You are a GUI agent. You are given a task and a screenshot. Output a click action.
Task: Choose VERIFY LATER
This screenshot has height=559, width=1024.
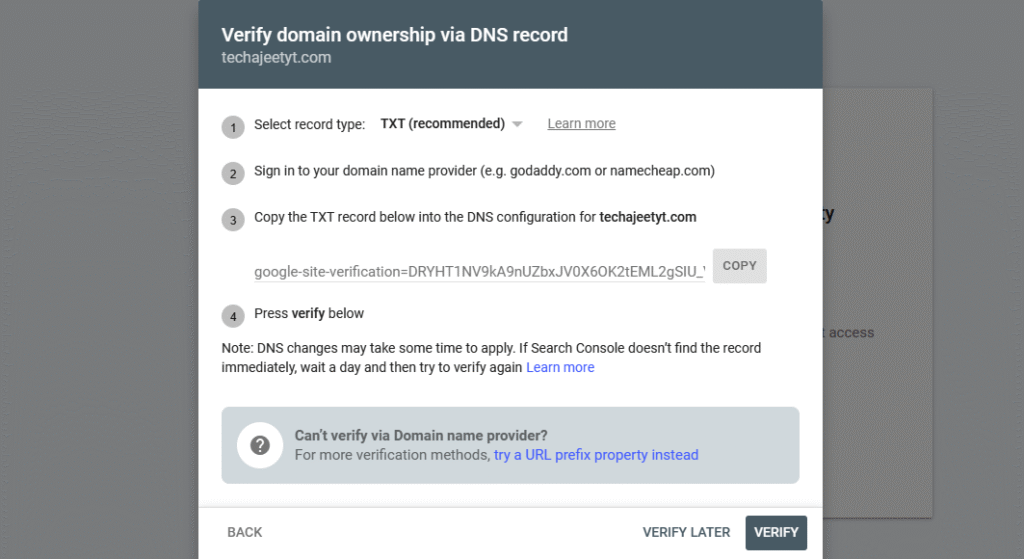(x=686, y=532)
